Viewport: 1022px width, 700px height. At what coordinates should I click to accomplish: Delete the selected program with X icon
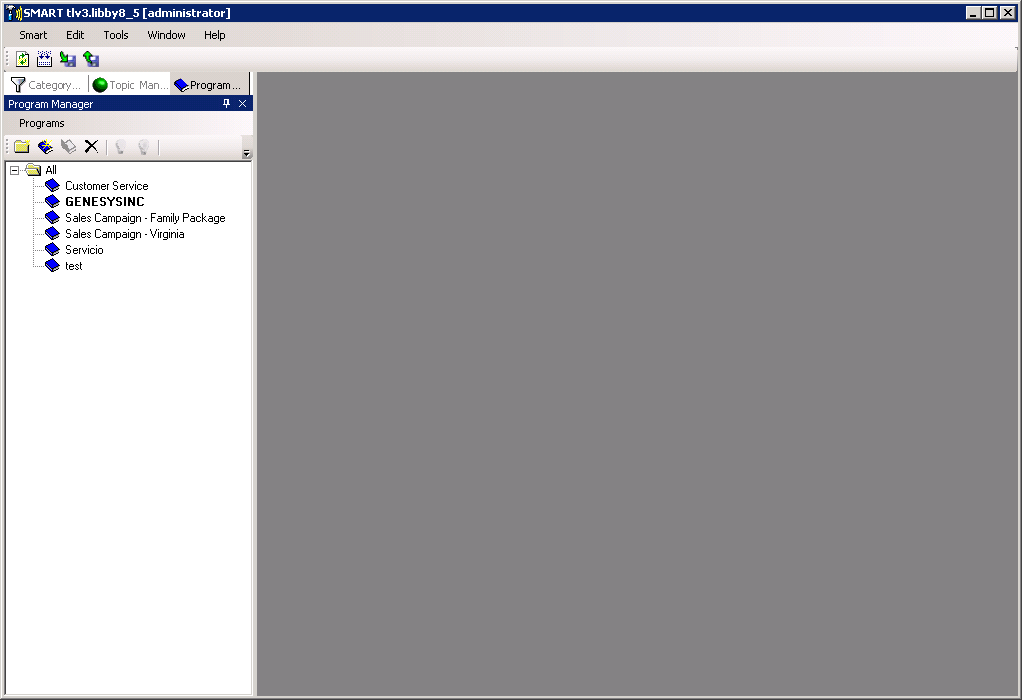91,147
